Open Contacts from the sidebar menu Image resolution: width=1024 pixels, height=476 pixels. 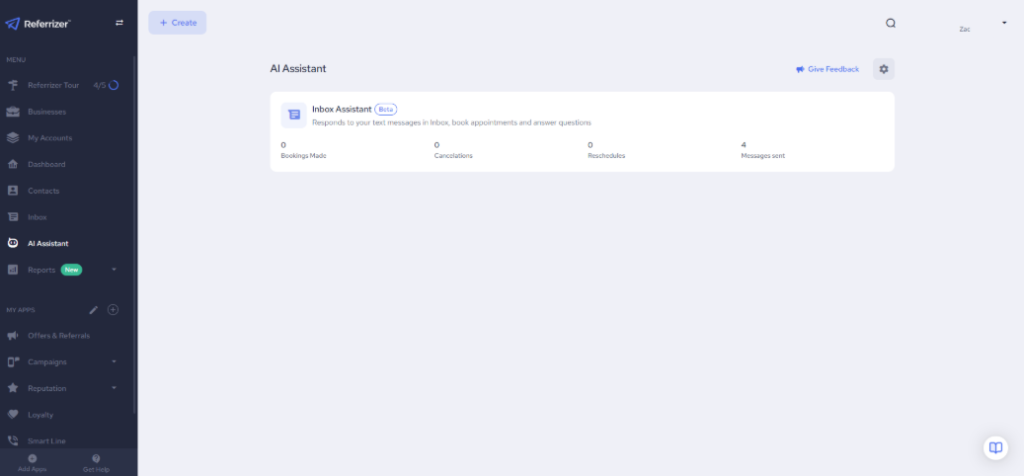(43, 191)
